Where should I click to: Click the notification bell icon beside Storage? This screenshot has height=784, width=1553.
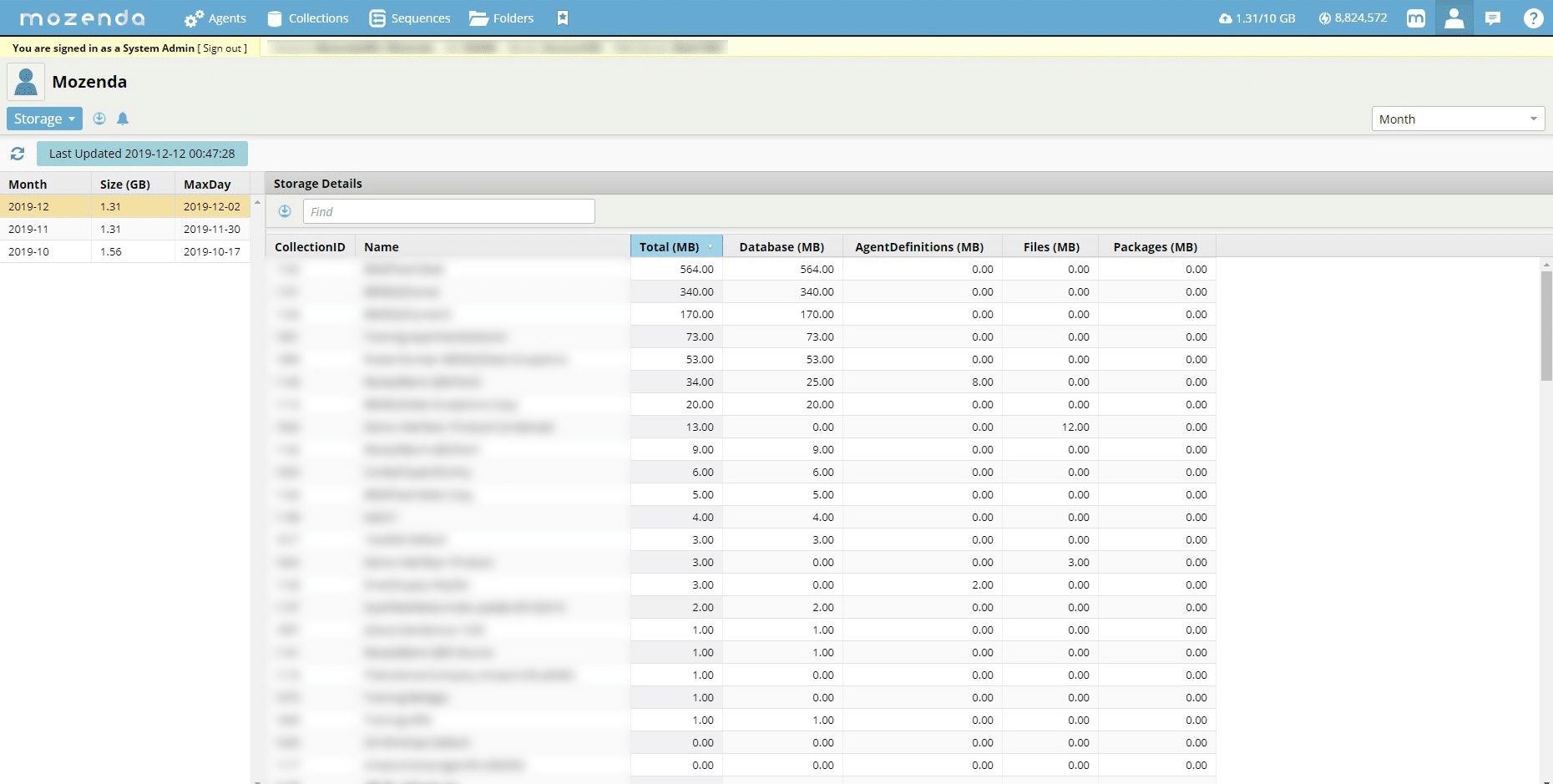coord(123,119)
